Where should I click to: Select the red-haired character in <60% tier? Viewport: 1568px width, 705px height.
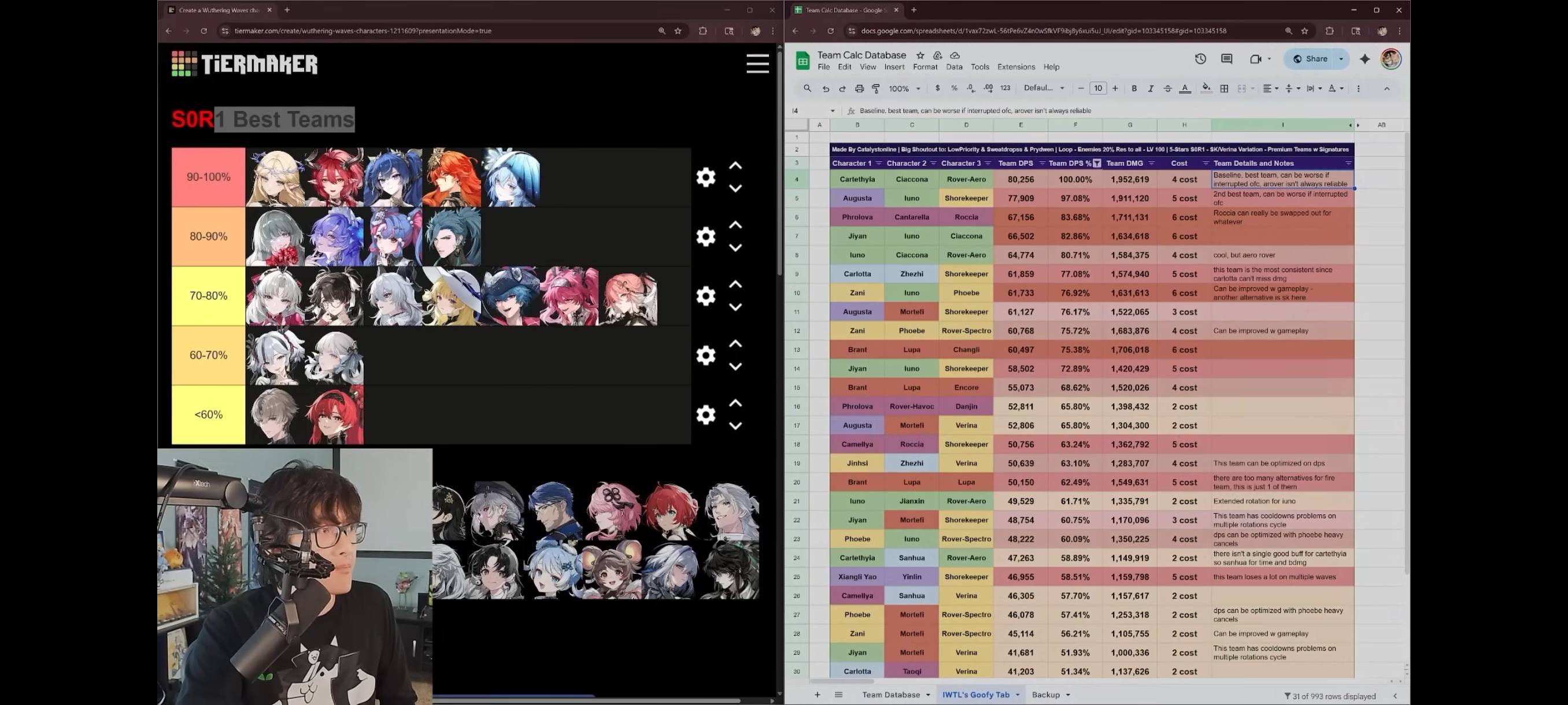click(x=334, y=415)
